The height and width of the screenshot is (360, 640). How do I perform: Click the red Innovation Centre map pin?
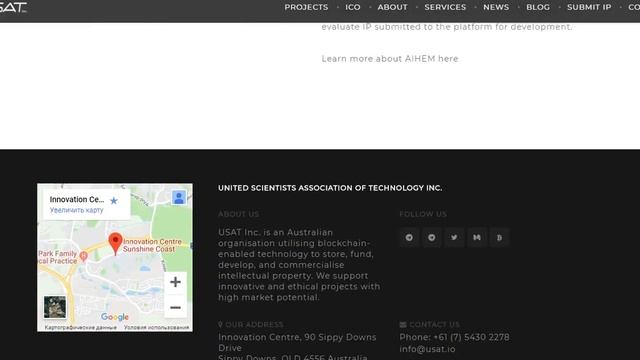[x=116, y=244]
